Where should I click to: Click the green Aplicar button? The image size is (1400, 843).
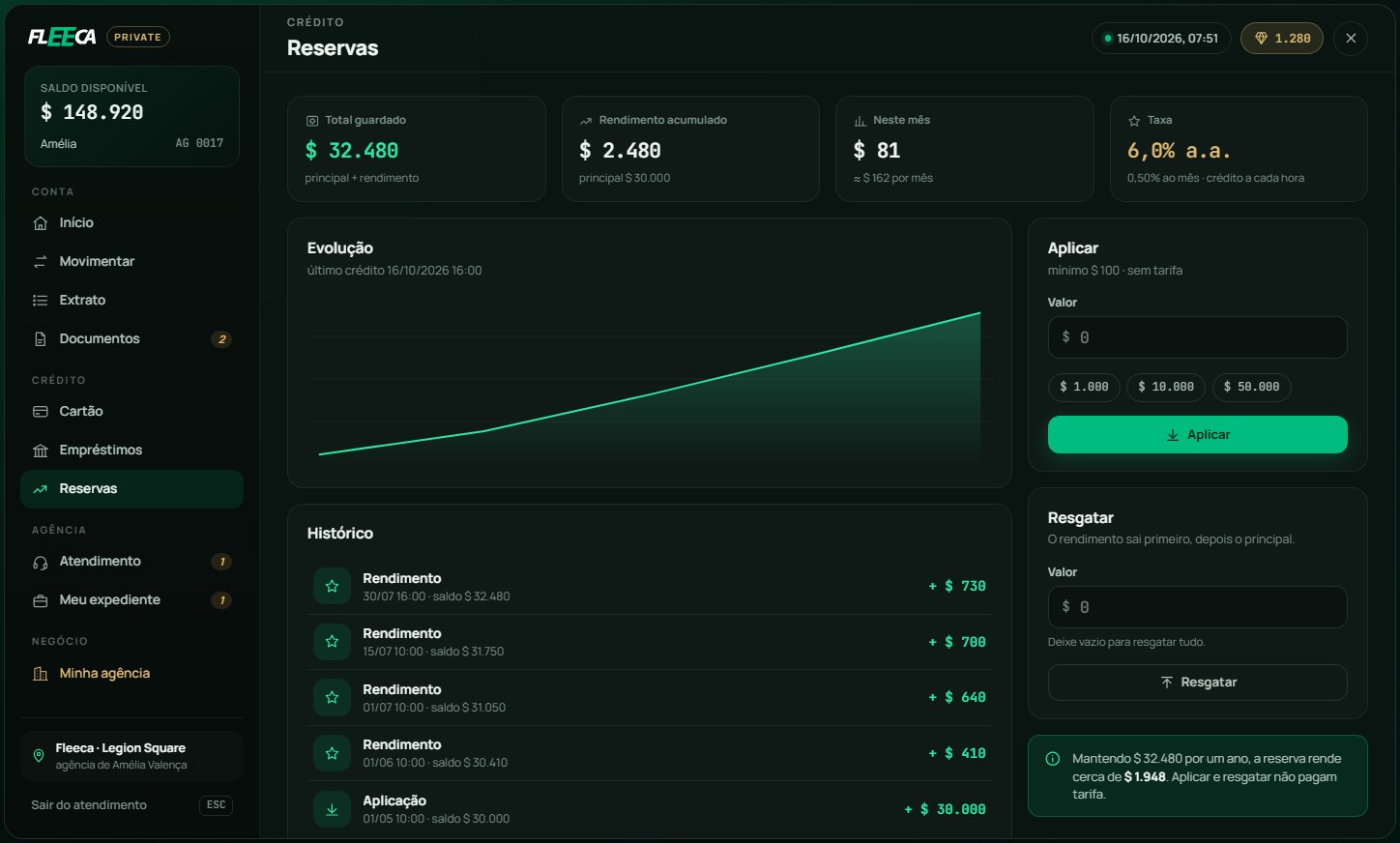coord(1197,434)
